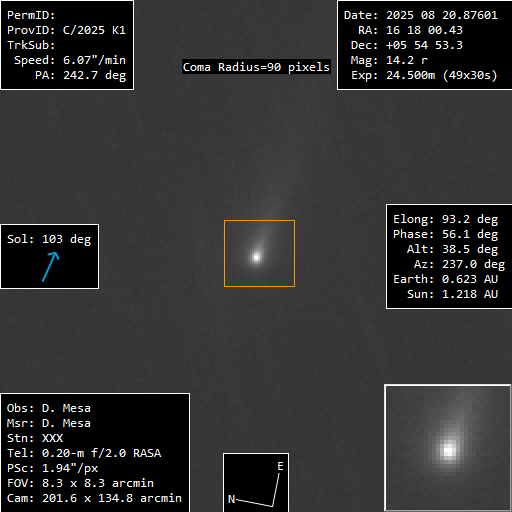
Task: Click the Exp 24.500m (49x30s) line
Action: [424, 75]
